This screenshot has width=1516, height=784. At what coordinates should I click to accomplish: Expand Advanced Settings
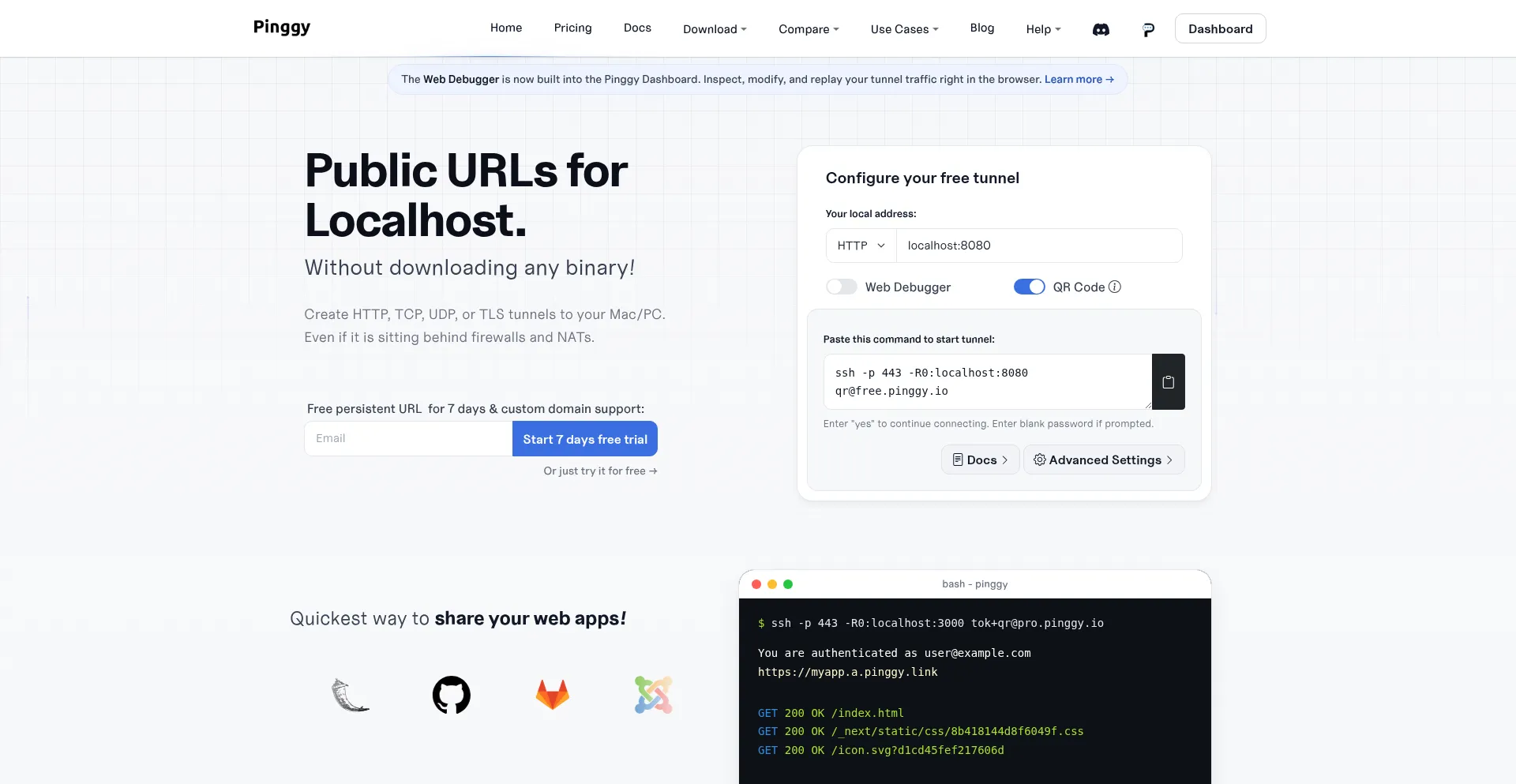pyautogui.click(x=1104, y=460)
